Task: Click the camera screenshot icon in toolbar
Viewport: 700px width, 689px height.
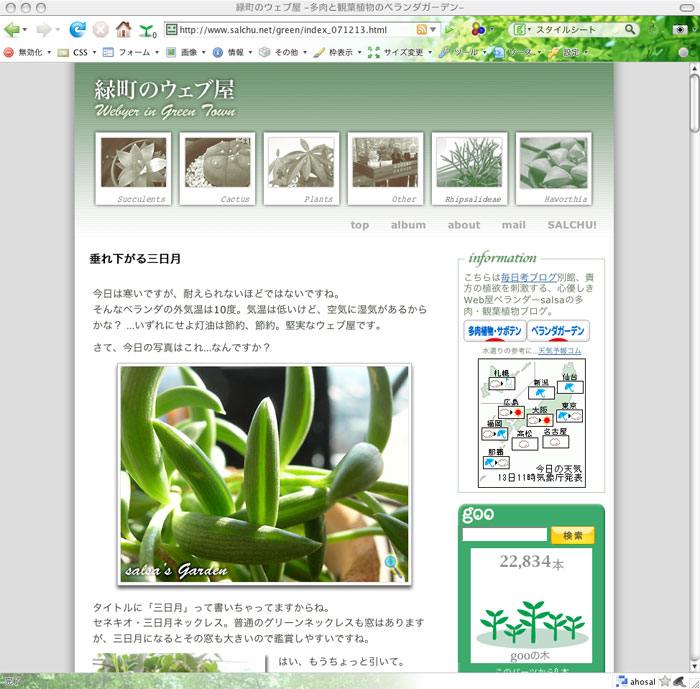Action: pyautogui.click(x=678, y=30)
